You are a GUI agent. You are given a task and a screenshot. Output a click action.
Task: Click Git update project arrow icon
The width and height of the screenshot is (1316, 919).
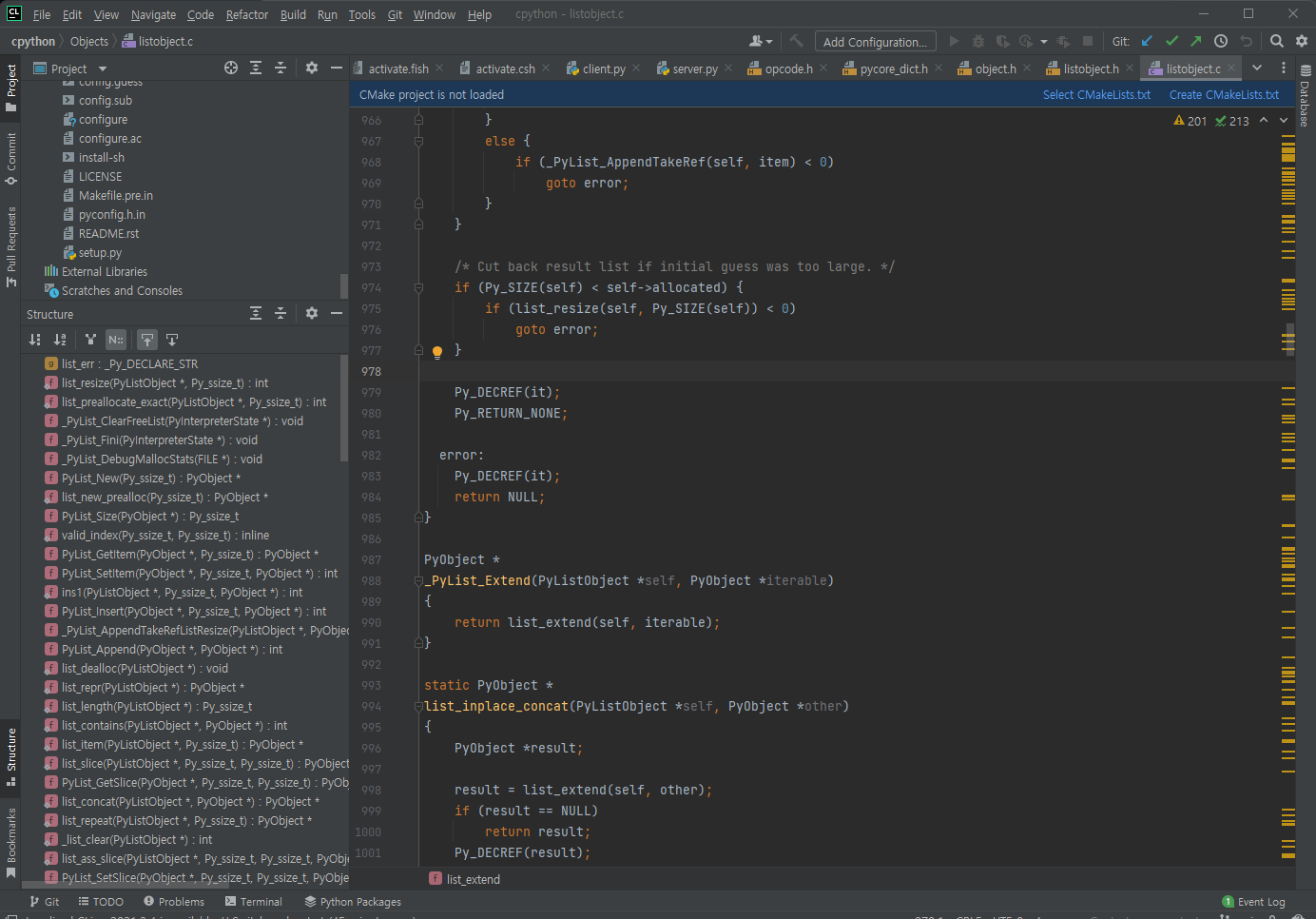[1147, 41]
